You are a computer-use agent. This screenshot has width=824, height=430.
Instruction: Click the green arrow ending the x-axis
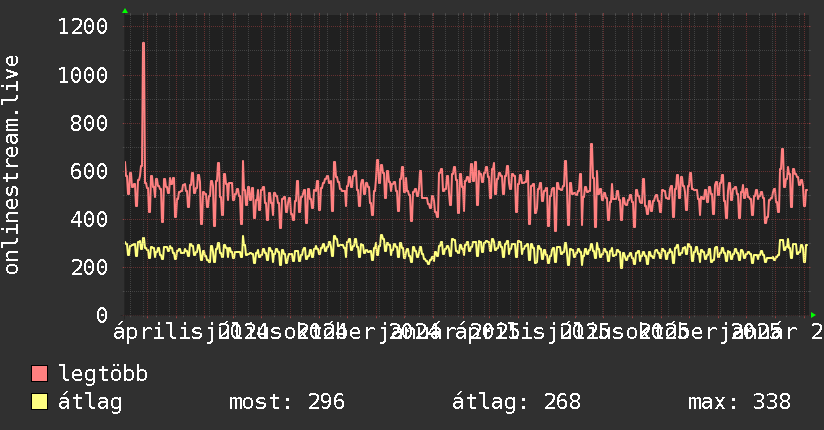pos(813,315)
